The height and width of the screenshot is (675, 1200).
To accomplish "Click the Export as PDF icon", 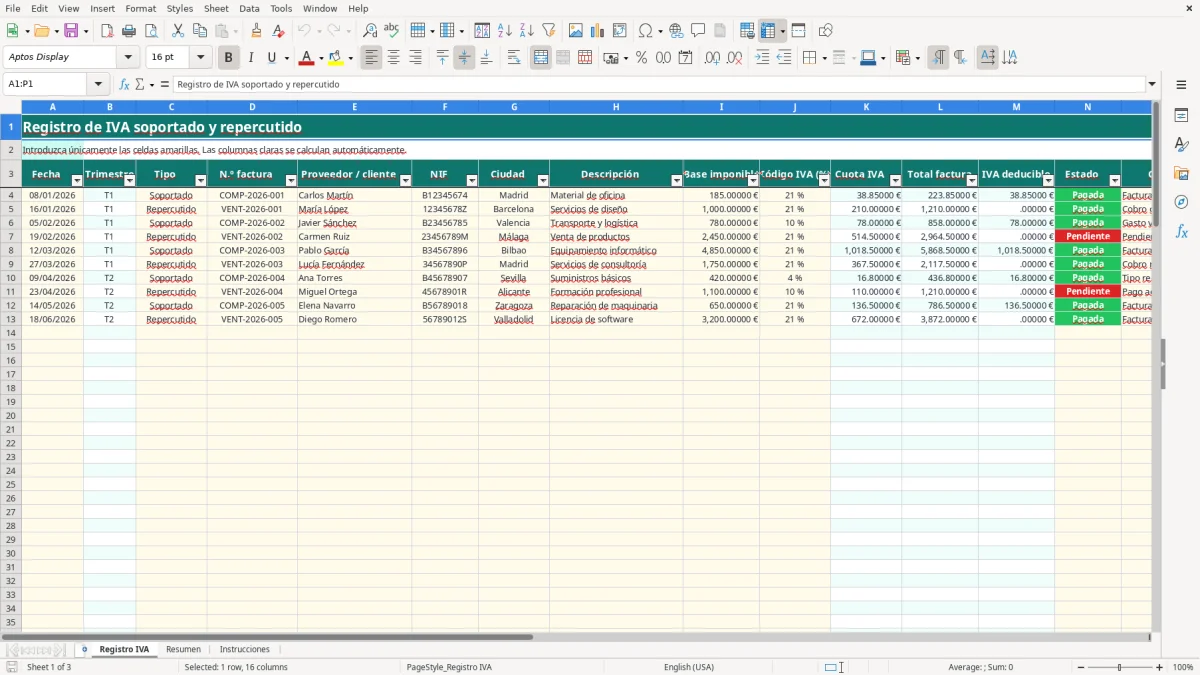I will (107, 31).
